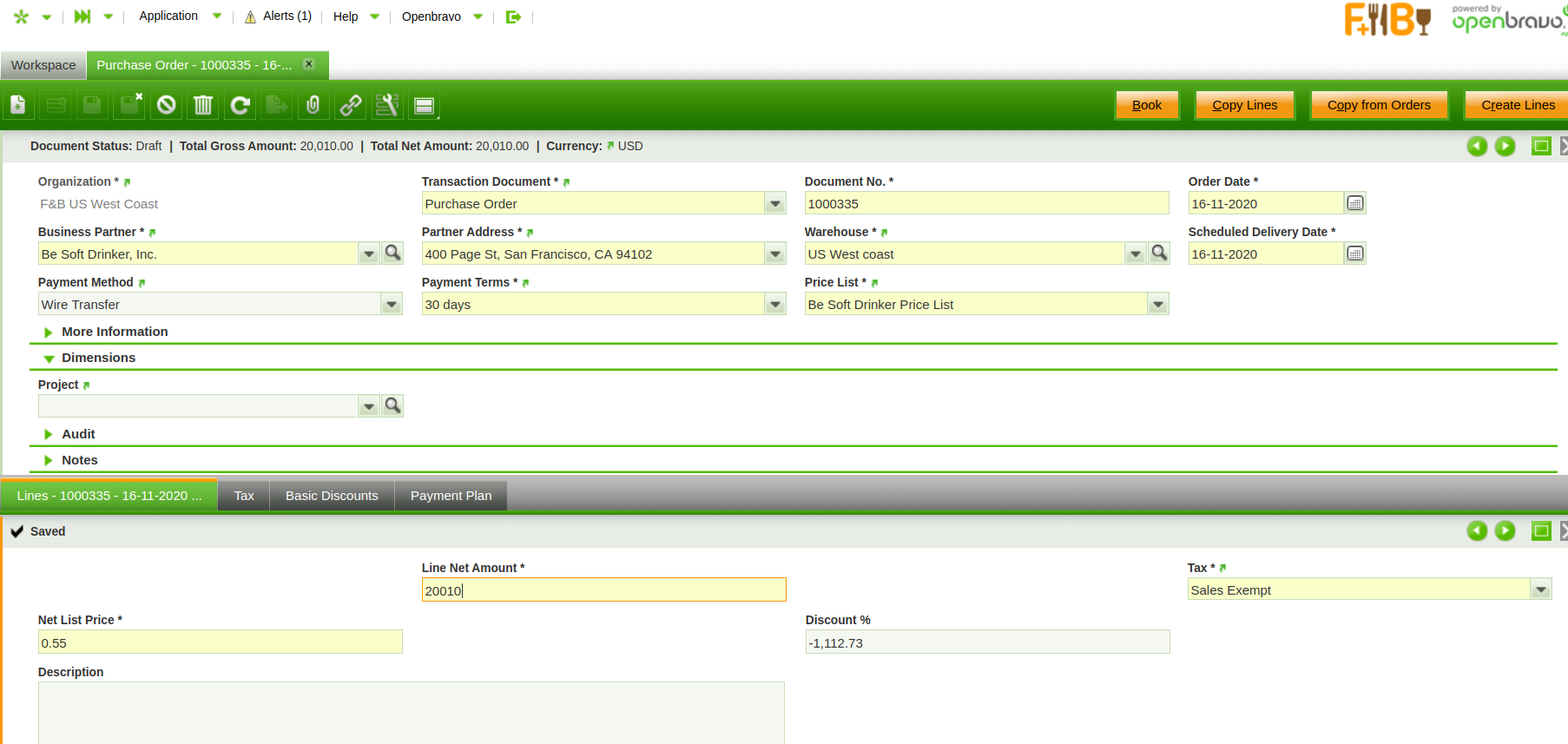Open the quick create asterisk menu
The width and height of the screenshot is (1568, 744).
tap(22, 16)
